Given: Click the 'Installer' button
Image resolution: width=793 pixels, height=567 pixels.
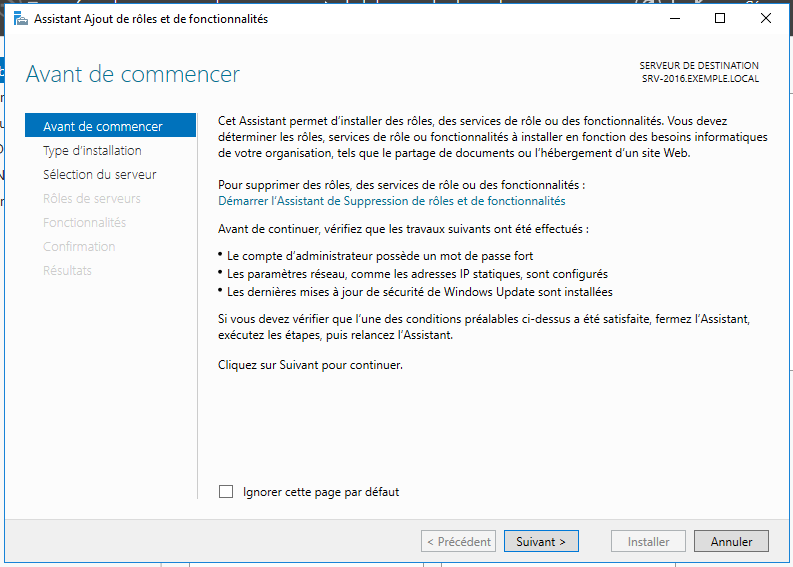Looking at the screenshot, I should [648, 541].
